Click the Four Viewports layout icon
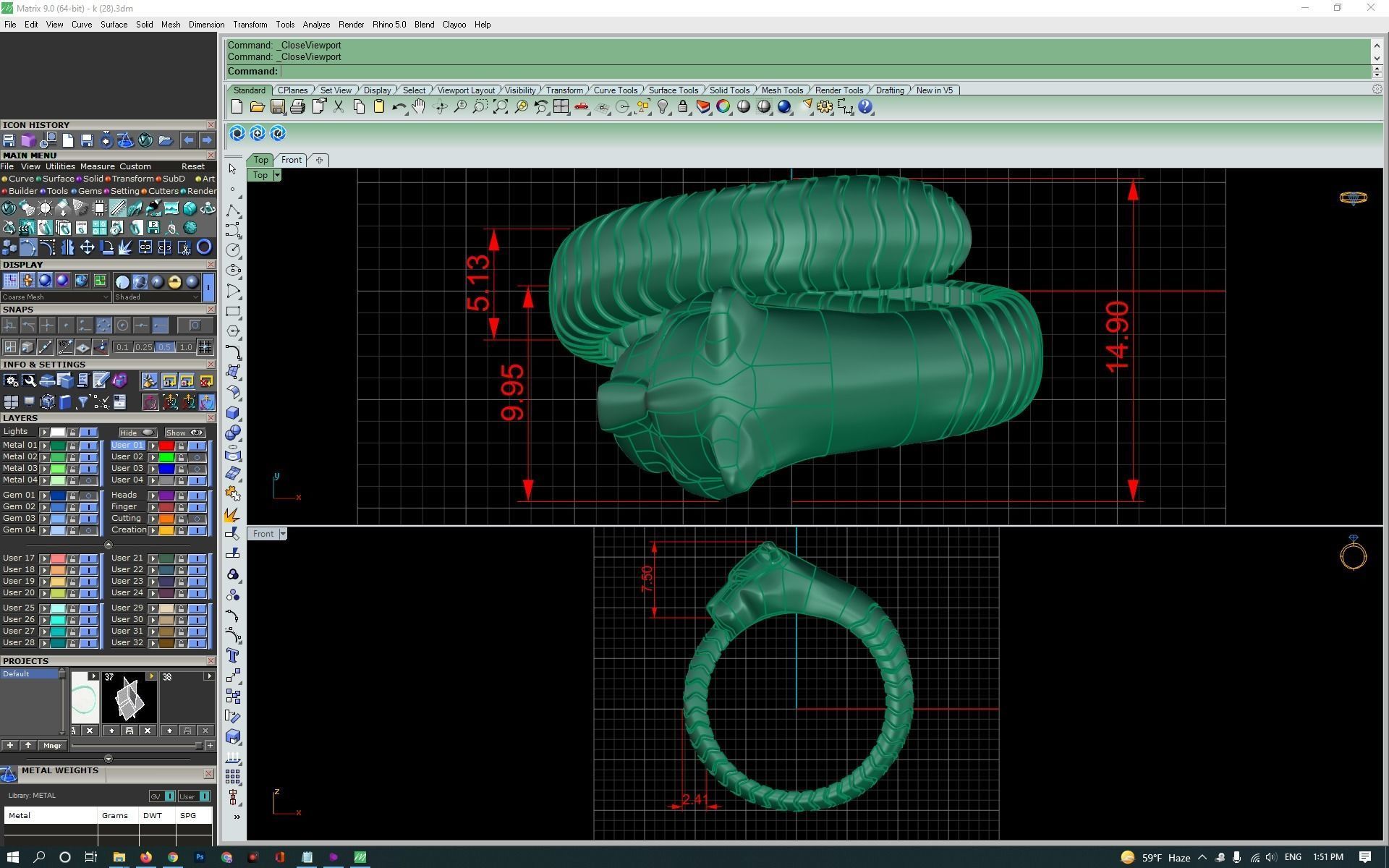Image resolution: width=1389 pixels, height=868 pixels. (x=561, y=107)
